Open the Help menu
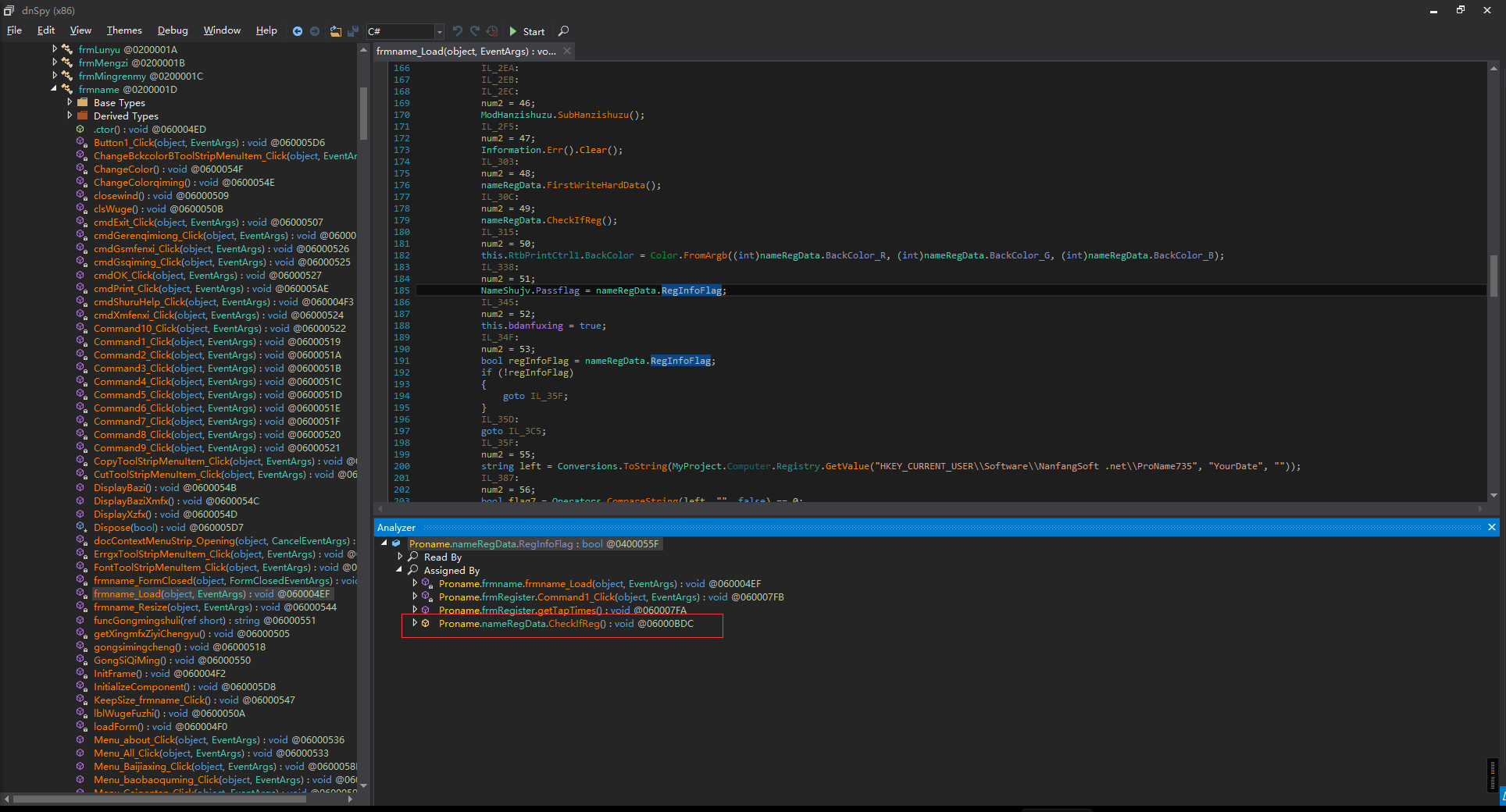1506x812 pixels. [266, 30]
